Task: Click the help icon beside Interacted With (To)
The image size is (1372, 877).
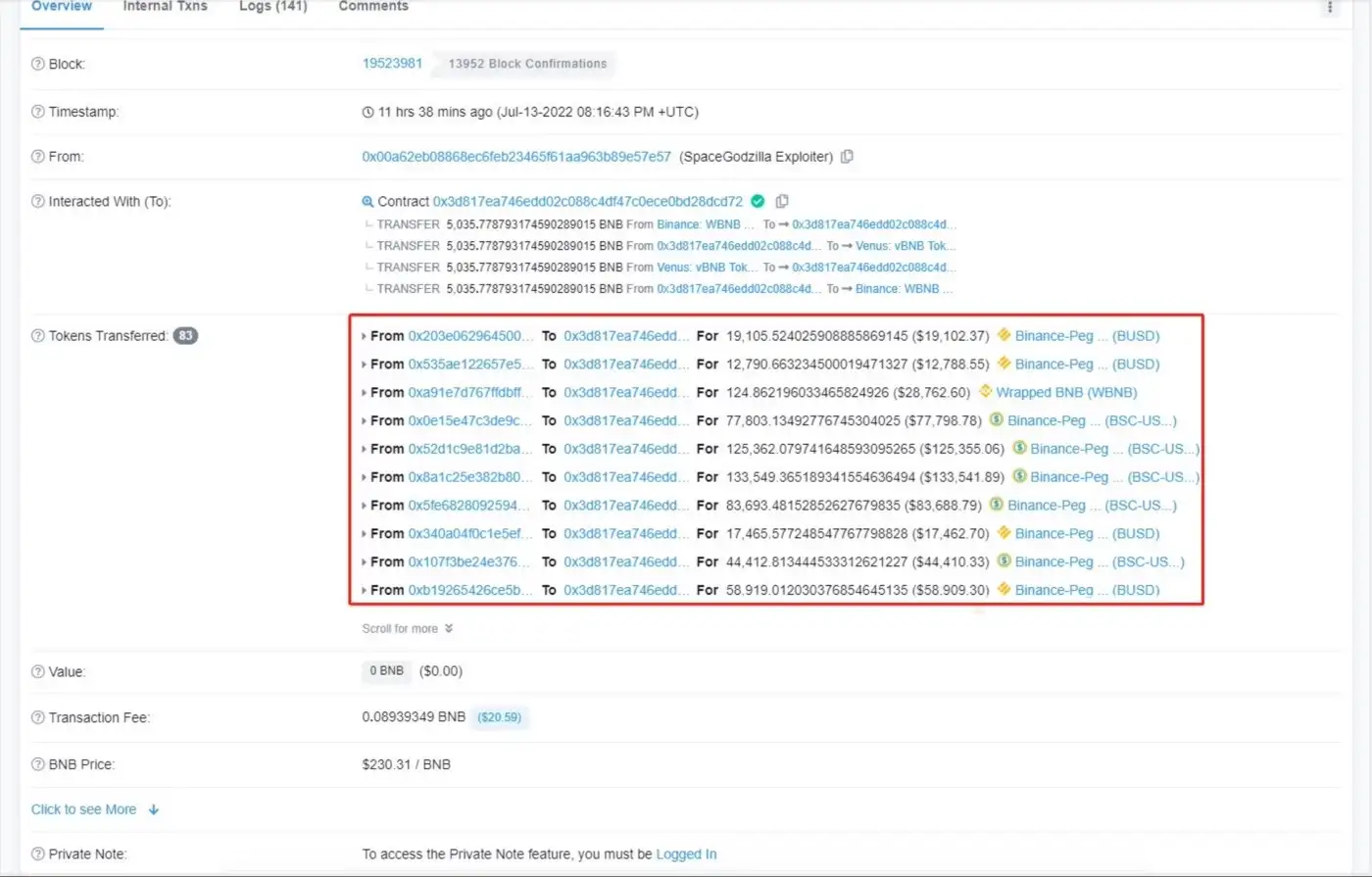Action: (x=38, y=202)
